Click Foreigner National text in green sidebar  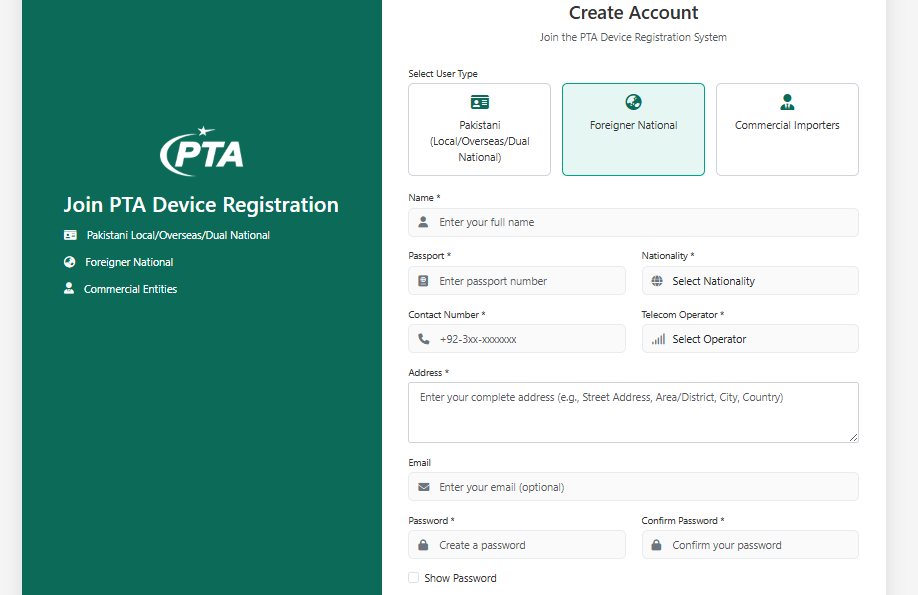129,262
